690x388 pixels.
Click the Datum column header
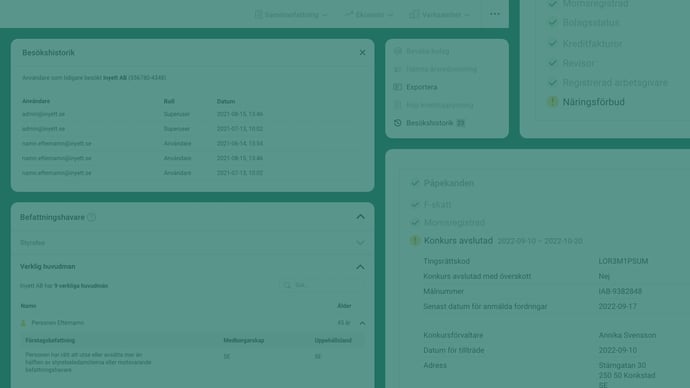(226, 101)
